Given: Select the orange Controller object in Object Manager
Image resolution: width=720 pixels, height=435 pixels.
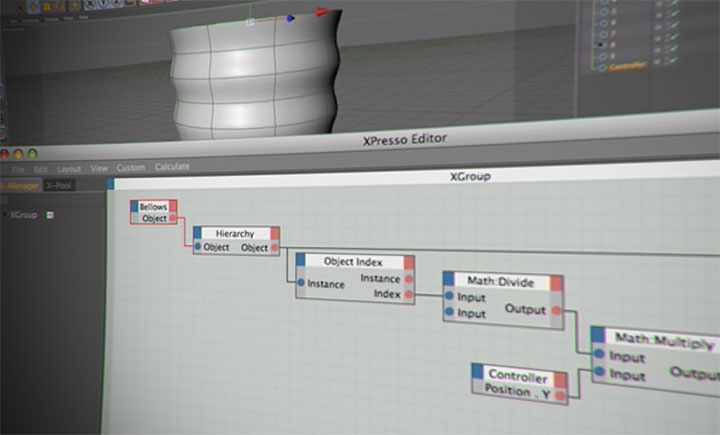Looking at the screenshot, I should pos(627,66).
